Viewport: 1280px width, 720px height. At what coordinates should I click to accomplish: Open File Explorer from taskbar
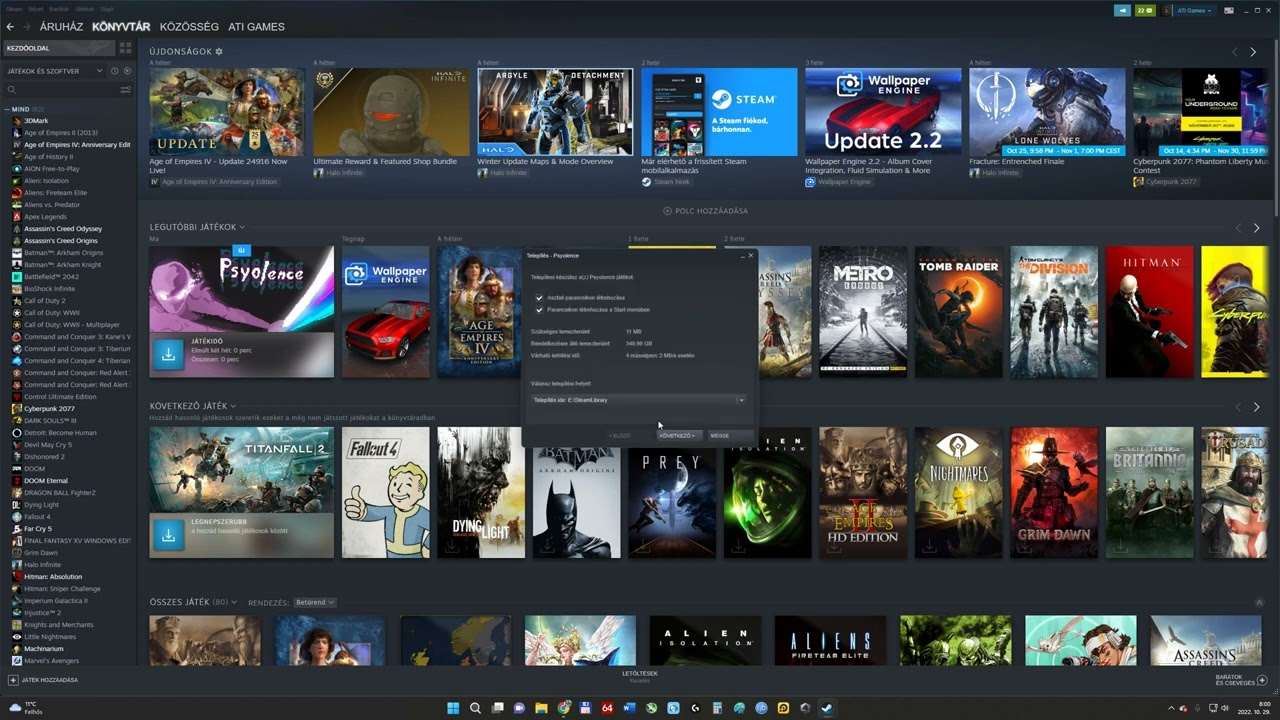541,708
